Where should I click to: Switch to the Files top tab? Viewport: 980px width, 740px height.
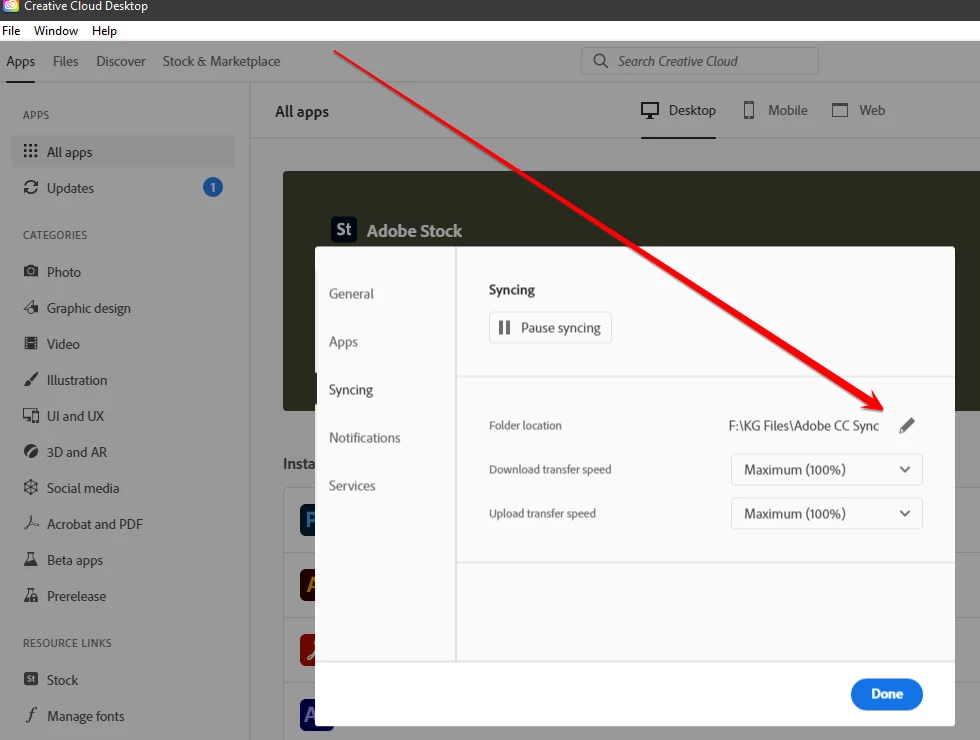pos(66,61)
